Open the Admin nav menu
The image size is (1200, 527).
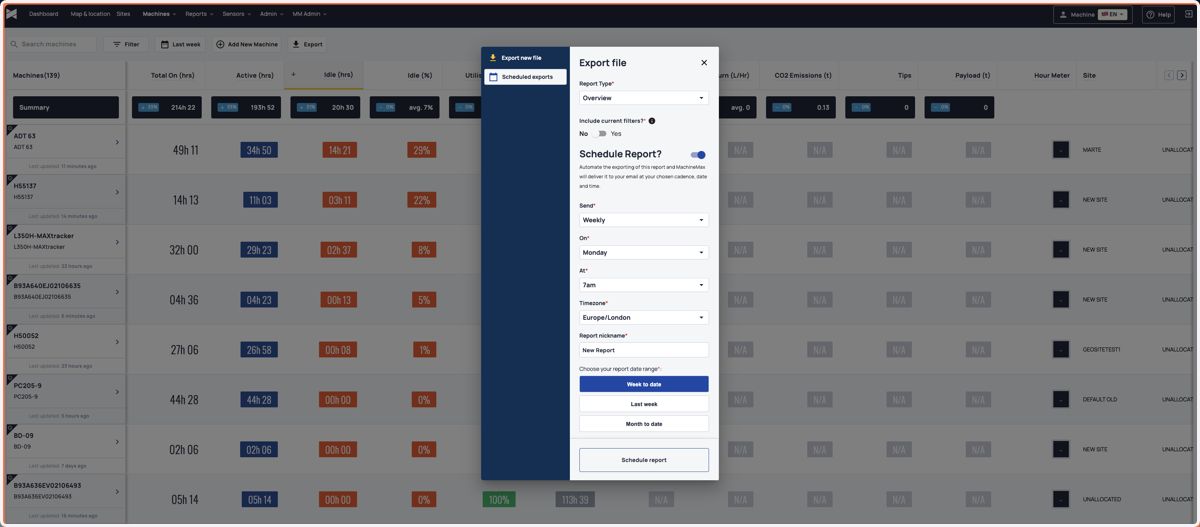click(x=271, y=14)
